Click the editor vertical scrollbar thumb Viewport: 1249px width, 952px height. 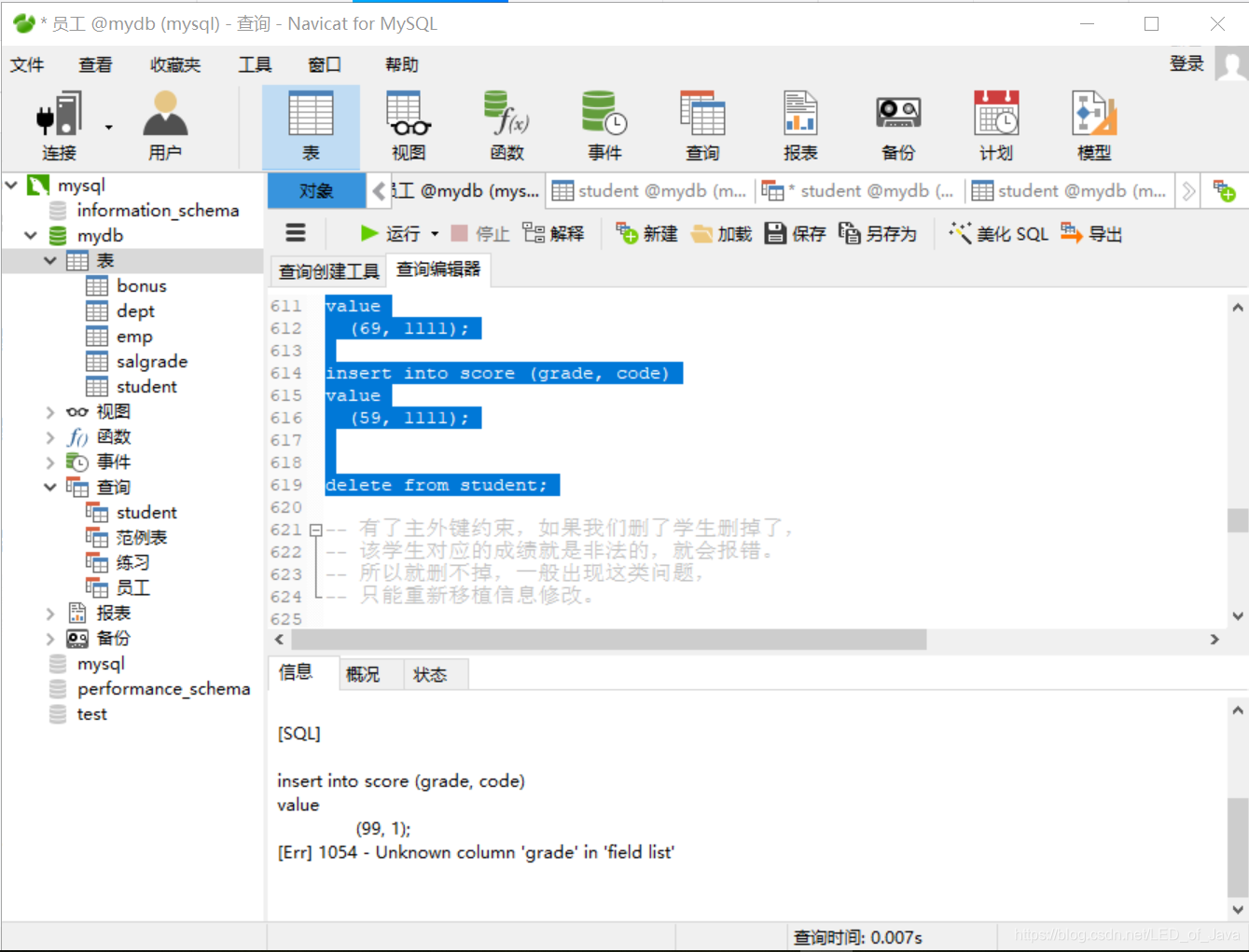click(x=1238, y=519)
